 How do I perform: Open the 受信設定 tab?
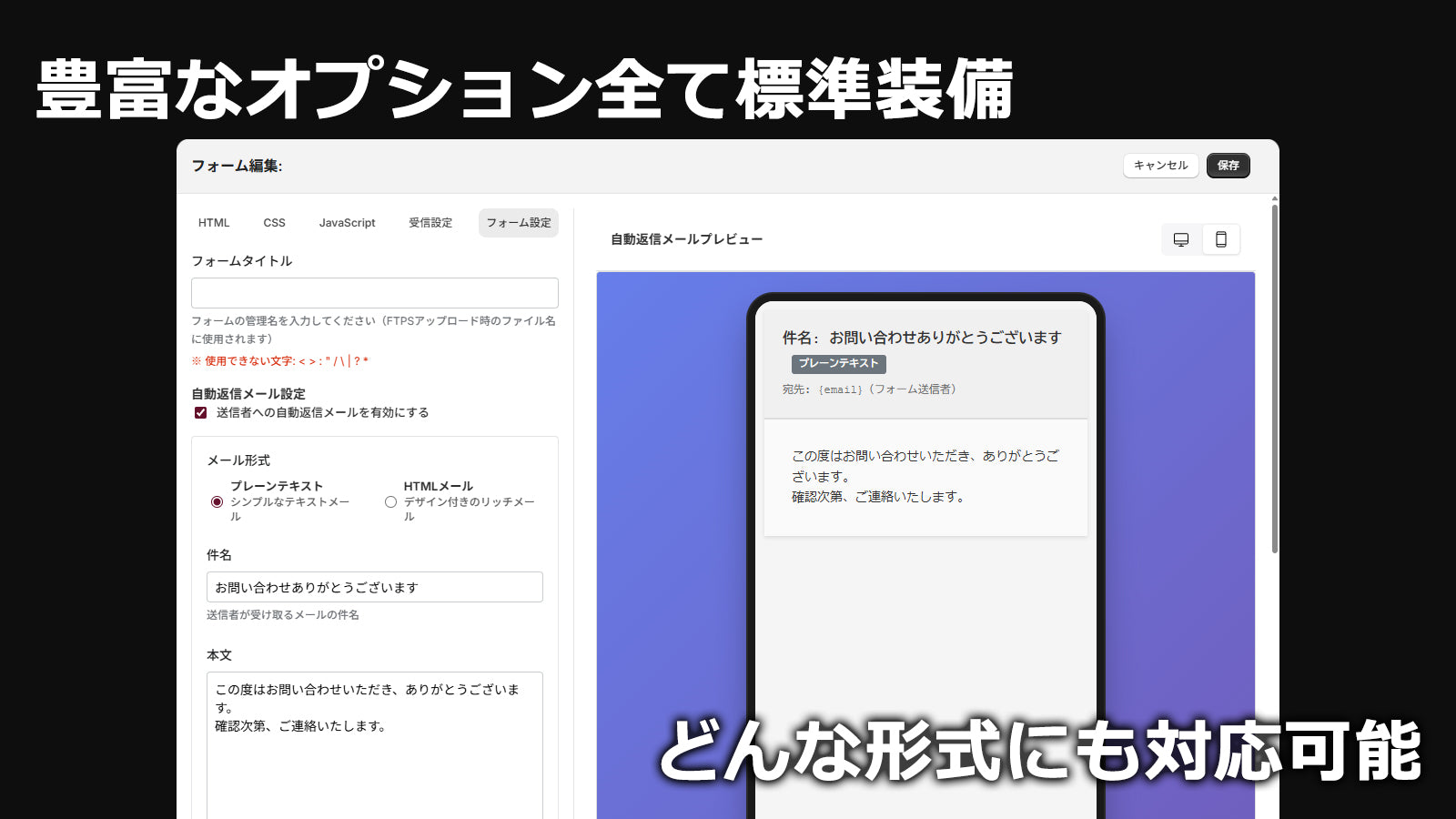click(429, 222)
